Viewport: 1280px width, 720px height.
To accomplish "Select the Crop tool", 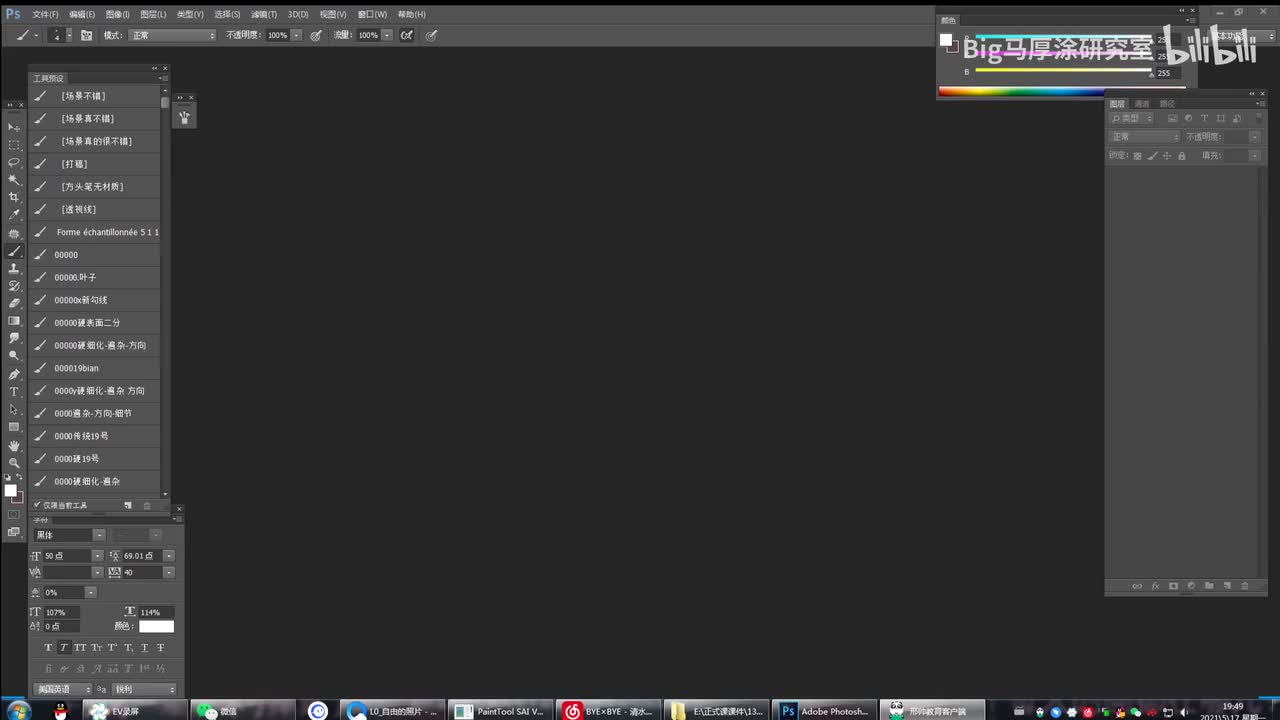I will click(x=14, y=197).
